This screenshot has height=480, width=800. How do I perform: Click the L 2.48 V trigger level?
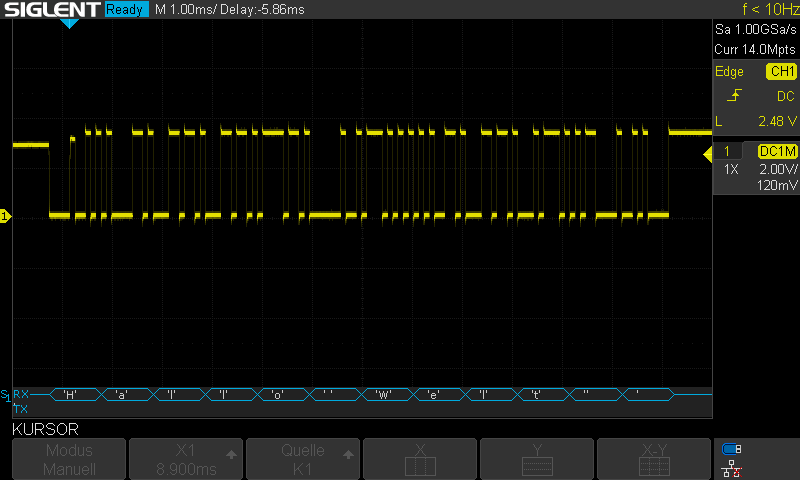pyautogui.click(x=756, y=121)
